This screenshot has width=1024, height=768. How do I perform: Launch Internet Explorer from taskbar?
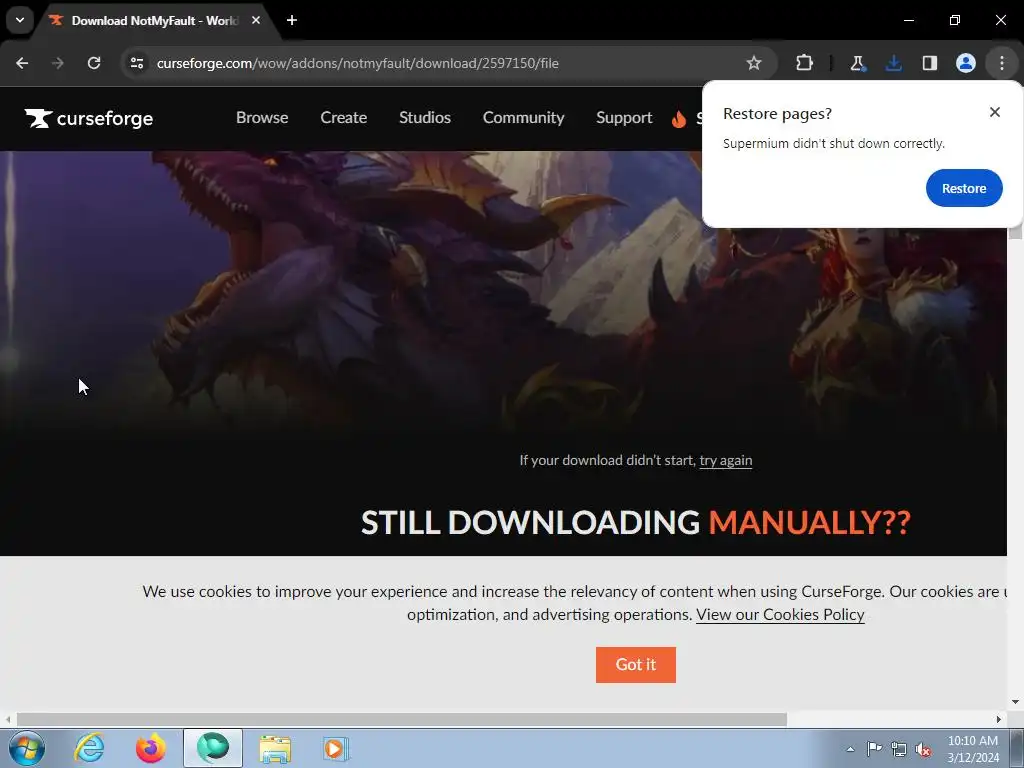(x=89, y=748)
